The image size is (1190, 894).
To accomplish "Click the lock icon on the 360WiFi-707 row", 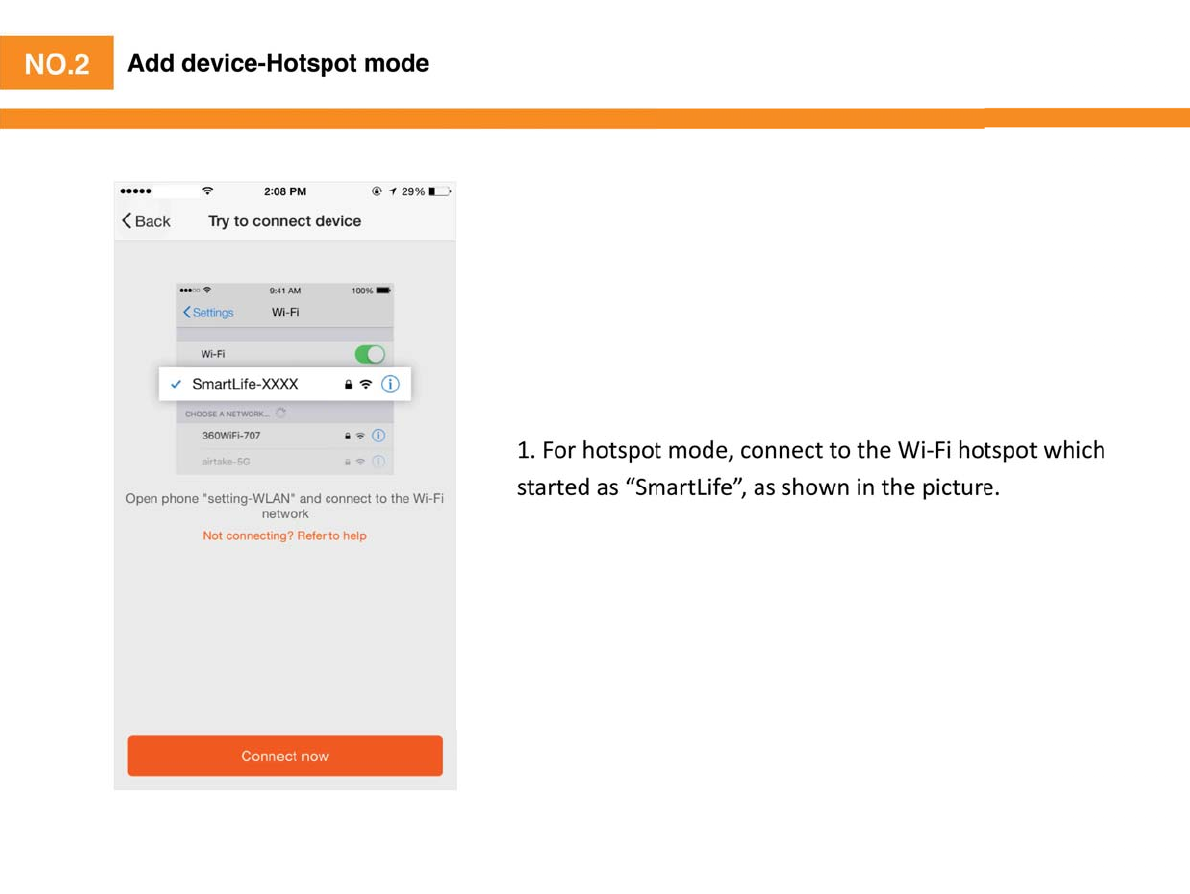I will pyautogui.click(x=348, y=436).
